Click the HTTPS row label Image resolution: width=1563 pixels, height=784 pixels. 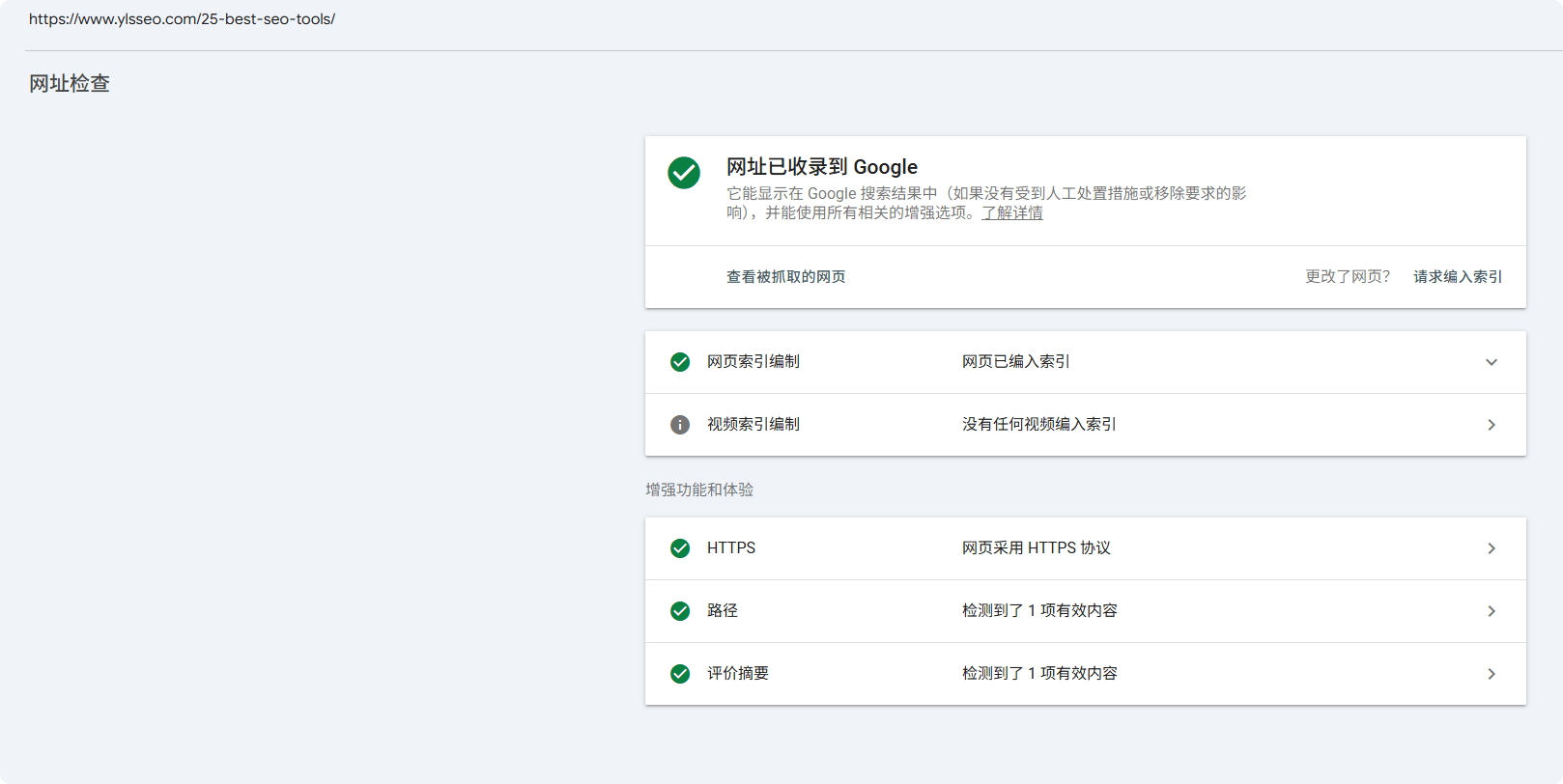coord(731,548)
